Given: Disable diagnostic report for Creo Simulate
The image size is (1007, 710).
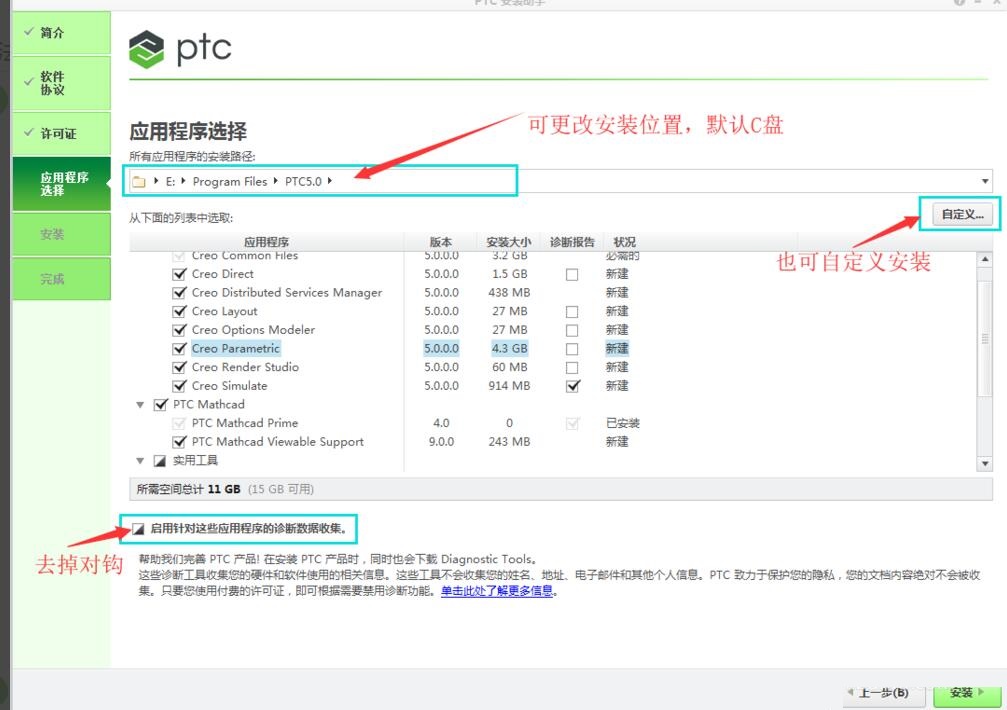Looking at the screenshot, I should (573, 386).
